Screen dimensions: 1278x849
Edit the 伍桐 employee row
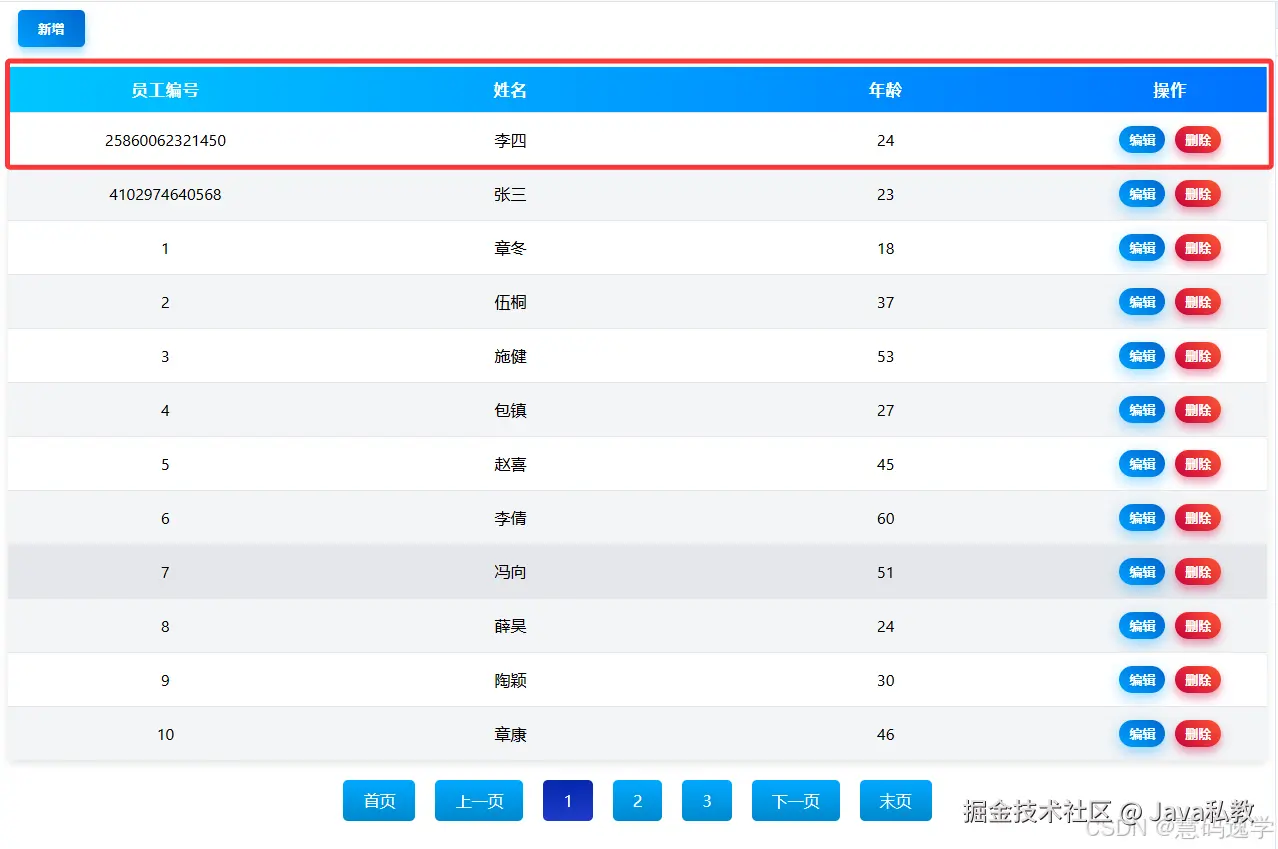tap(1142, 302)
